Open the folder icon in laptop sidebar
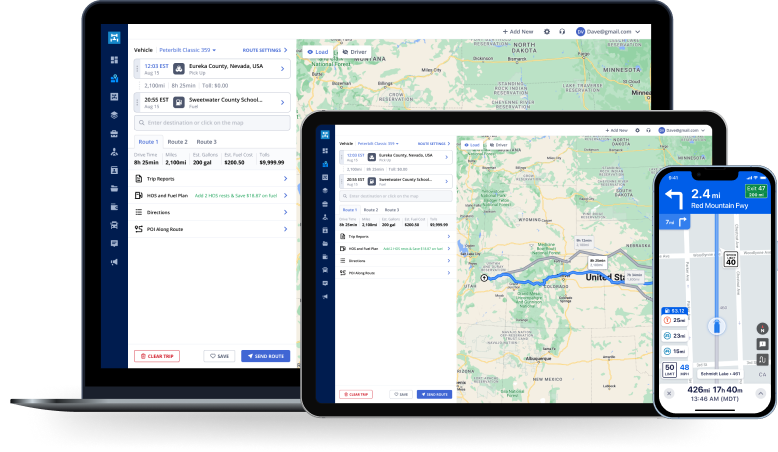This screenshot has height=452, width=778. pos(114,189)
